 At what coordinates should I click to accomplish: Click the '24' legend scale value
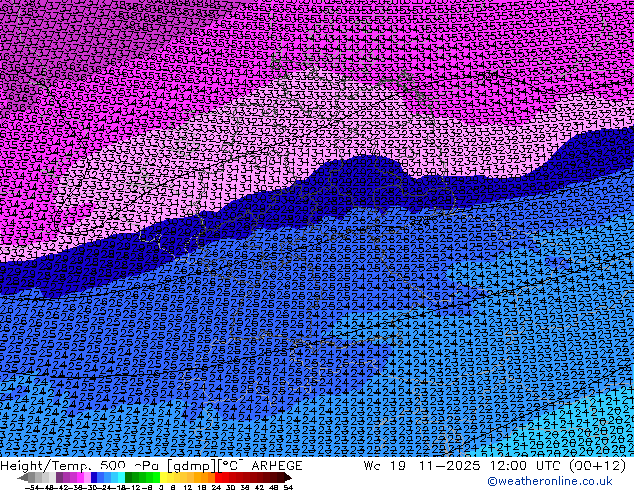click(216, 487)
